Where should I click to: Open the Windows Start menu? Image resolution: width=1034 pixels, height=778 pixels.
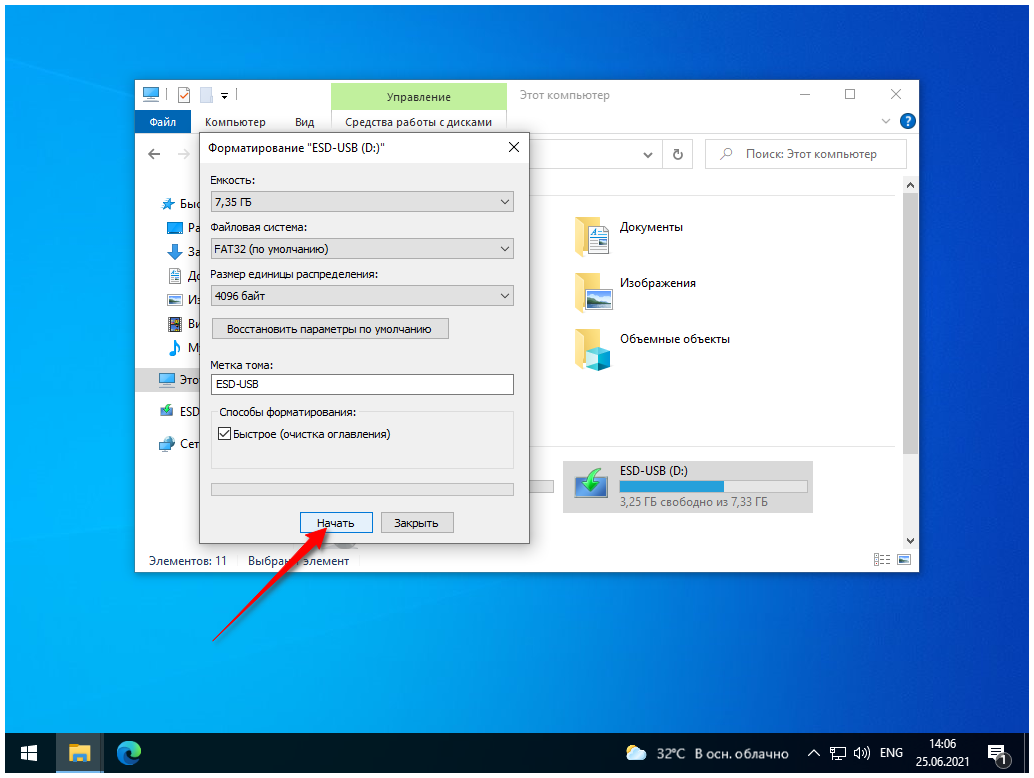click(x=29, y=753)
